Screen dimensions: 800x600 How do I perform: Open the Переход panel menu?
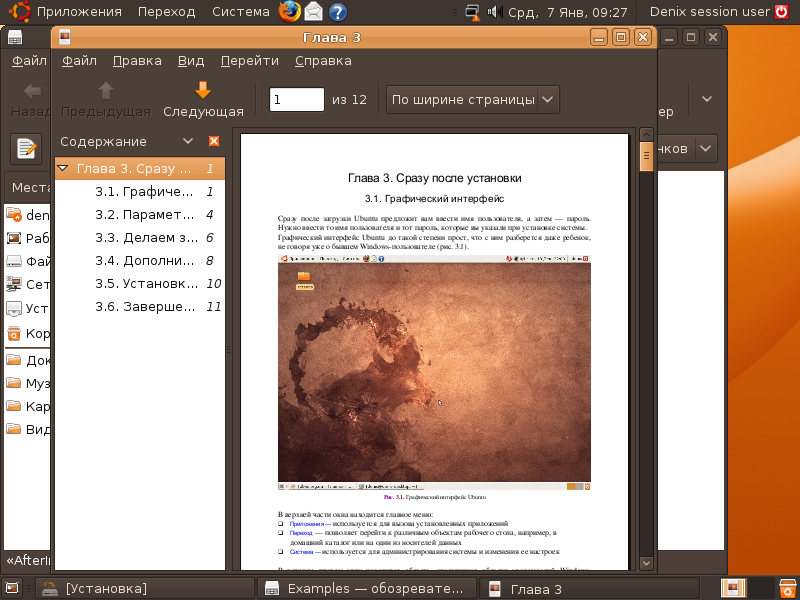point(166,12)
